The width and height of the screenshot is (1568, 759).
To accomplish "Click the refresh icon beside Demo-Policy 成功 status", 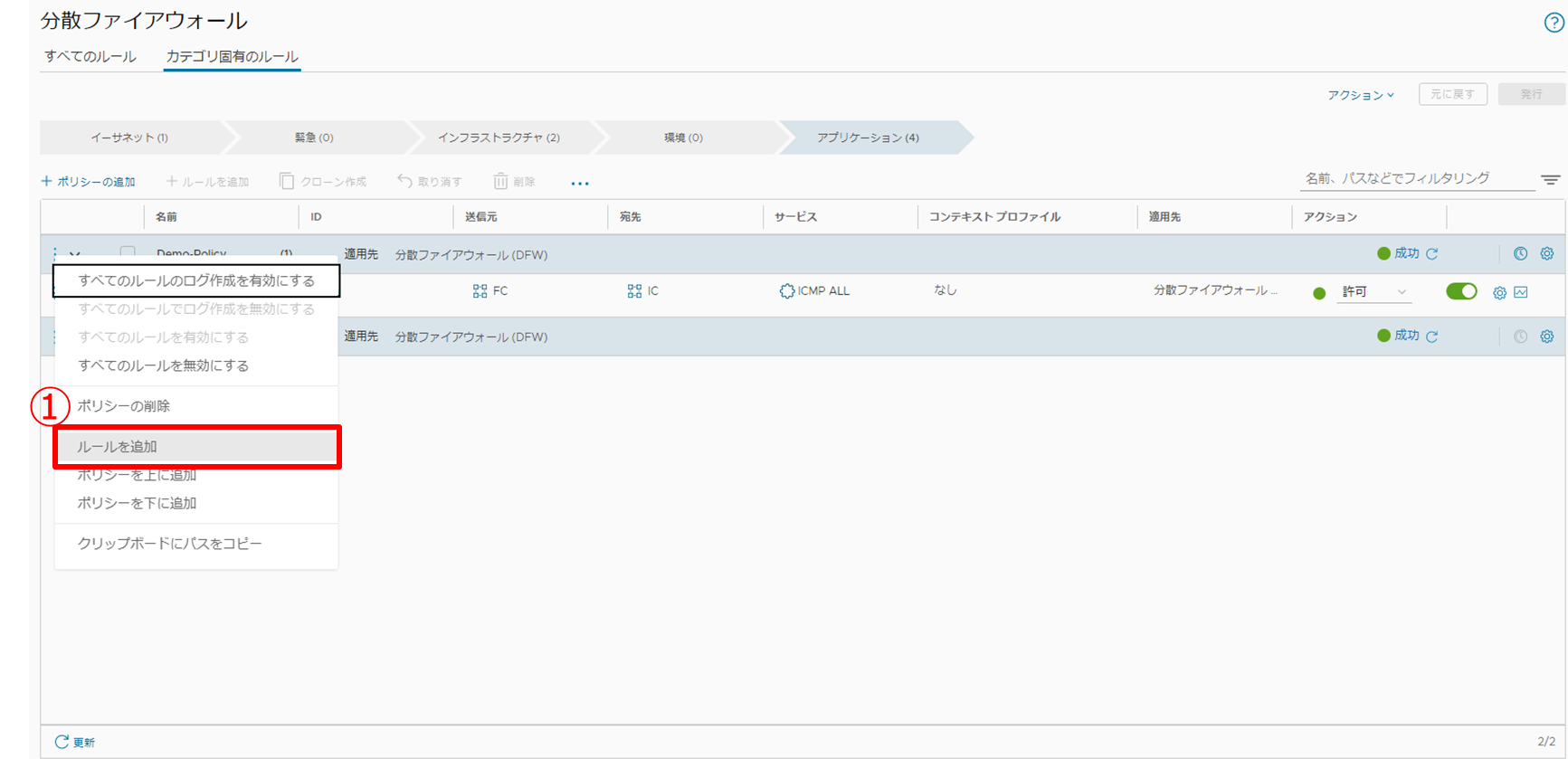I will click(1432, 254).
